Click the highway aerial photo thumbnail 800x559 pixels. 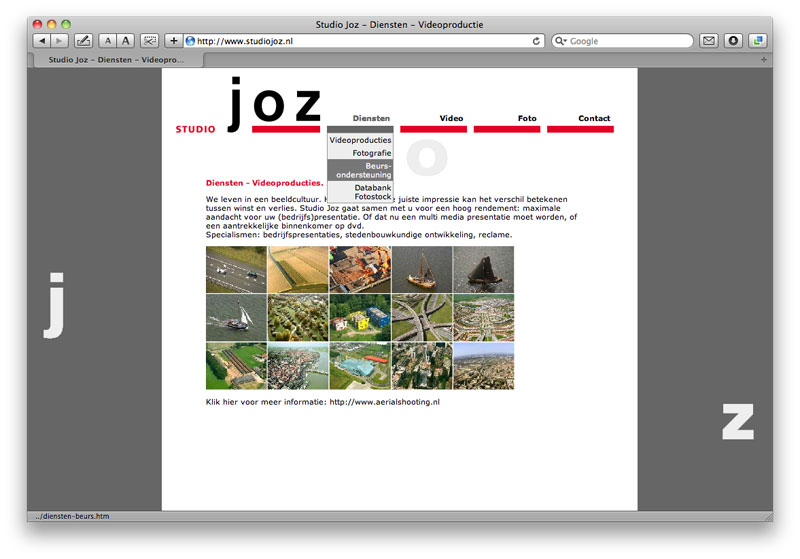[x=236, y=269]
